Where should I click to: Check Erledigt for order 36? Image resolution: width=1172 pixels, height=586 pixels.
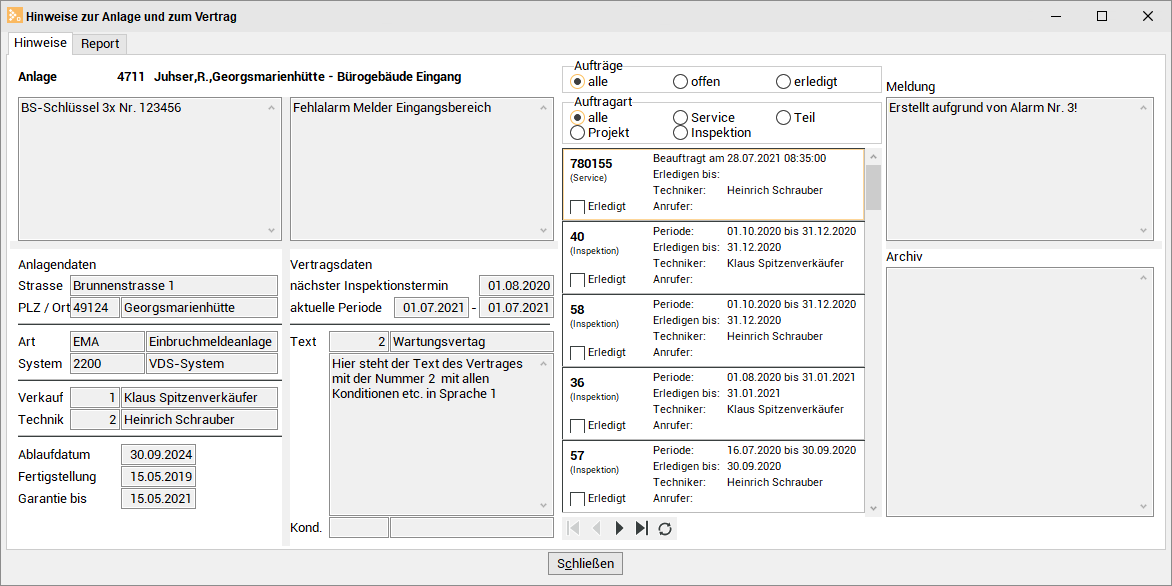tap(577, 425)
